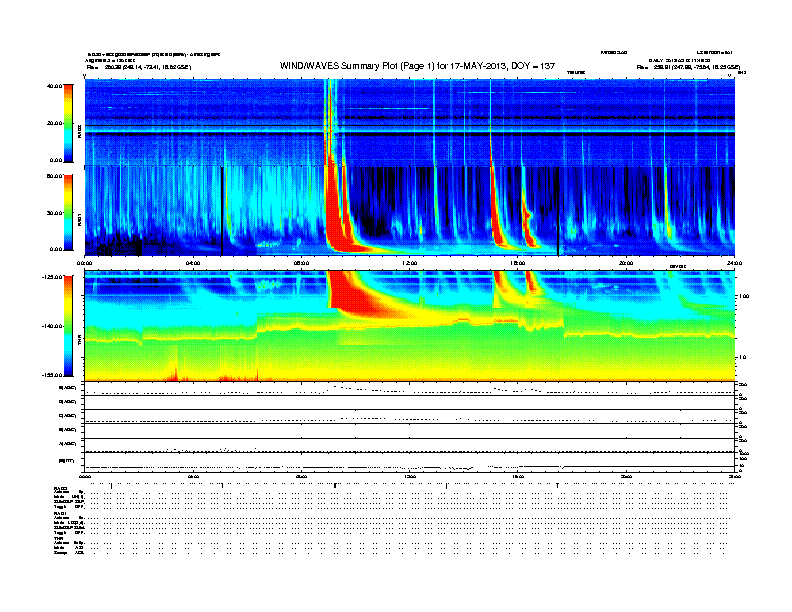This screenshot has height=612, width=792.
Task: Click the vertical TNR axis label
Action: click(80, 341)
